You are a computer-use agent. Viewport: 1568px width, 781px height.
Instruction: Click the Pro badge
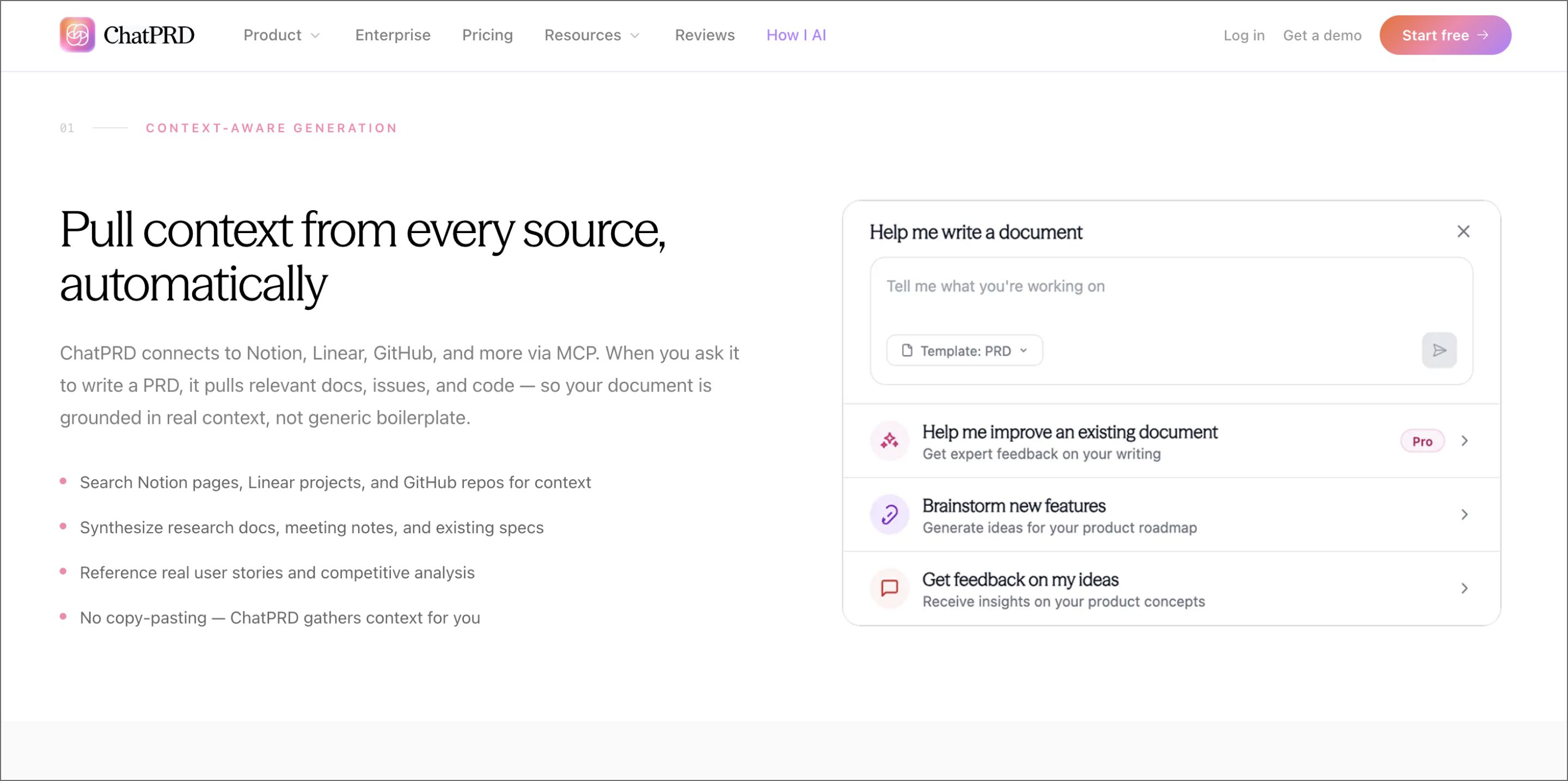pyautogui.click(x=1422, y=441)
